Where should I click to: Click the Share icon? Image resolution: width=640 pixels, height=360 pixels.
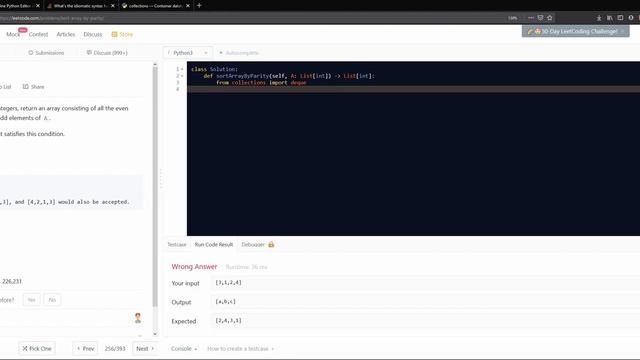(26, 87)
